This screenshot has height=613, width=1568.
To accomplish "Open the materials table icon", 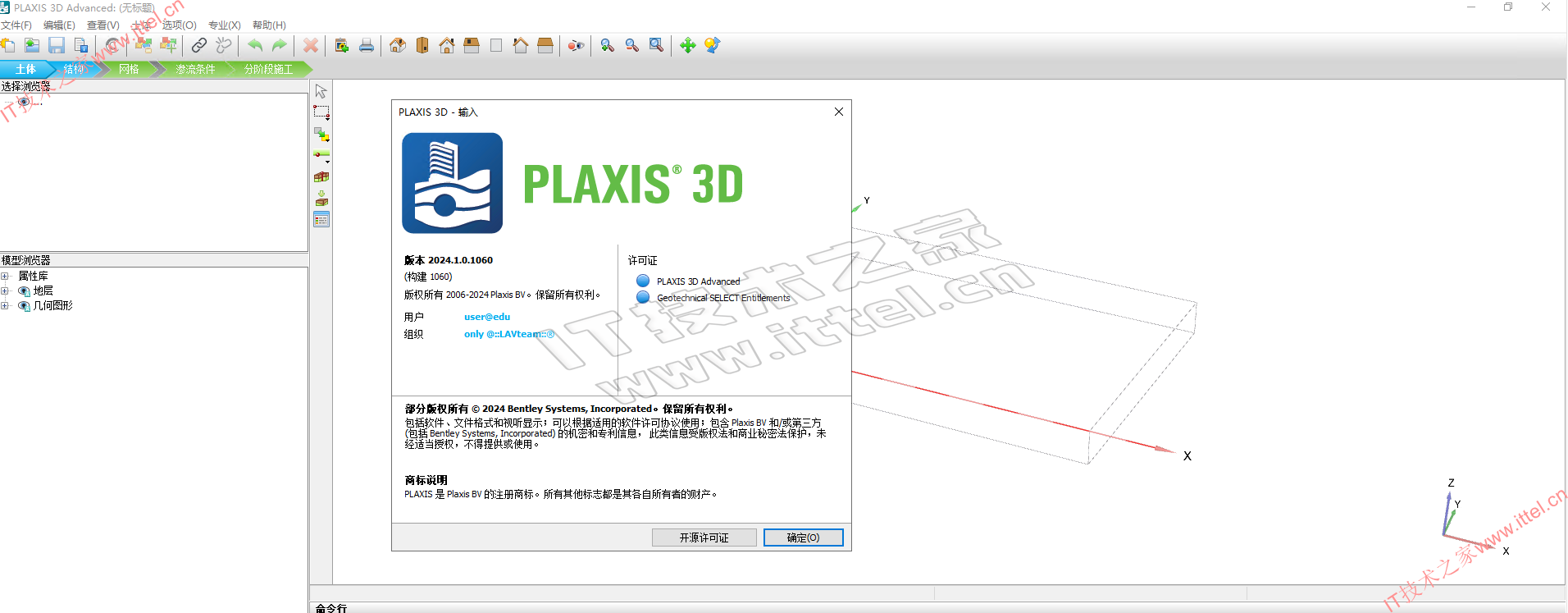I will pos(321,219).
